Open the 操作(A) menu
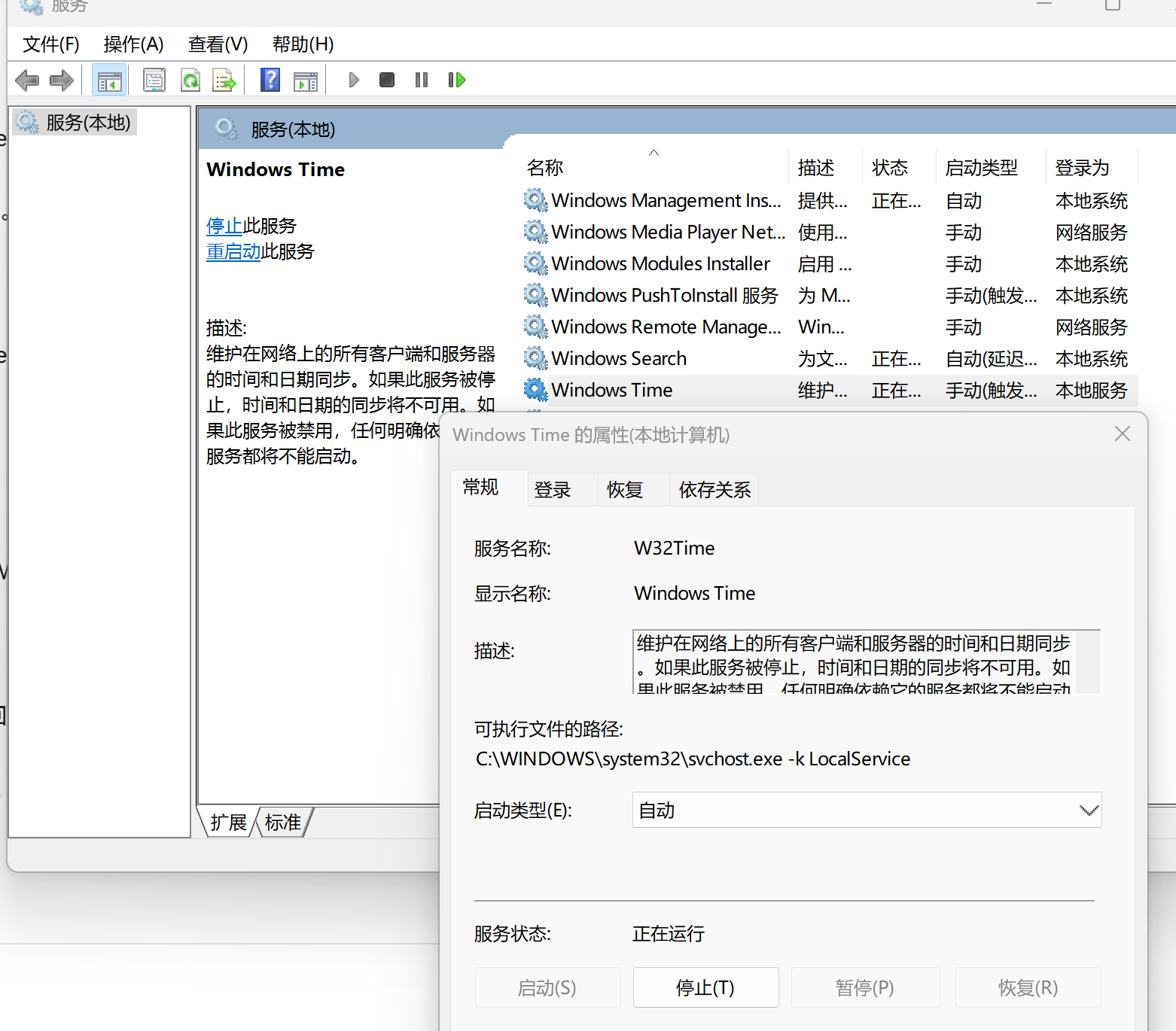 coord(134,44)
